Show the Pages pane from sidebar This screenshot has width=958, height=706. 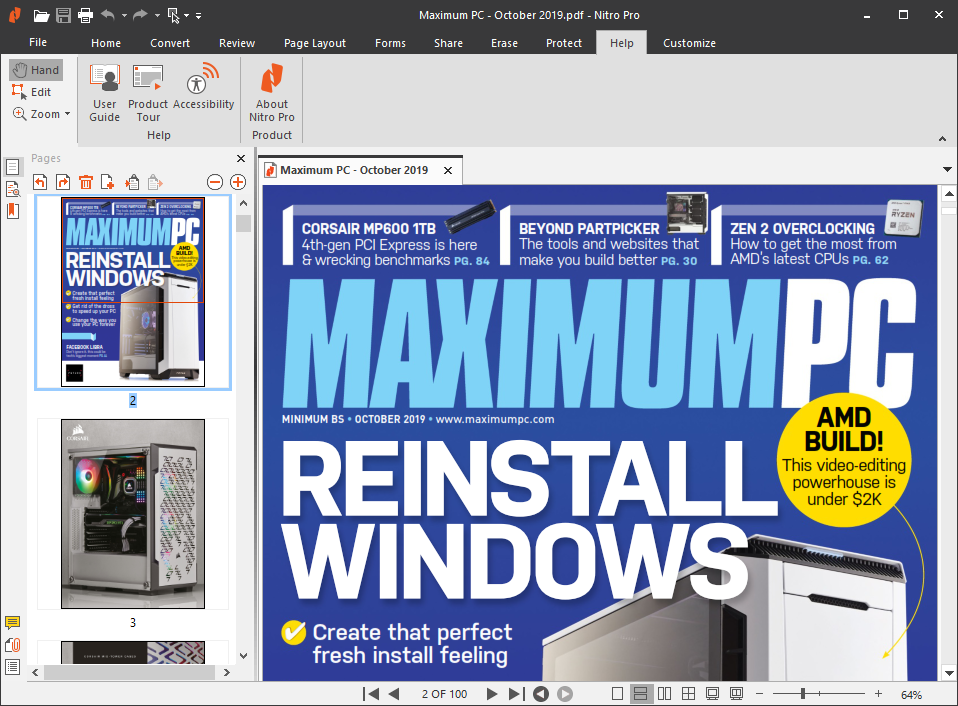12,167
